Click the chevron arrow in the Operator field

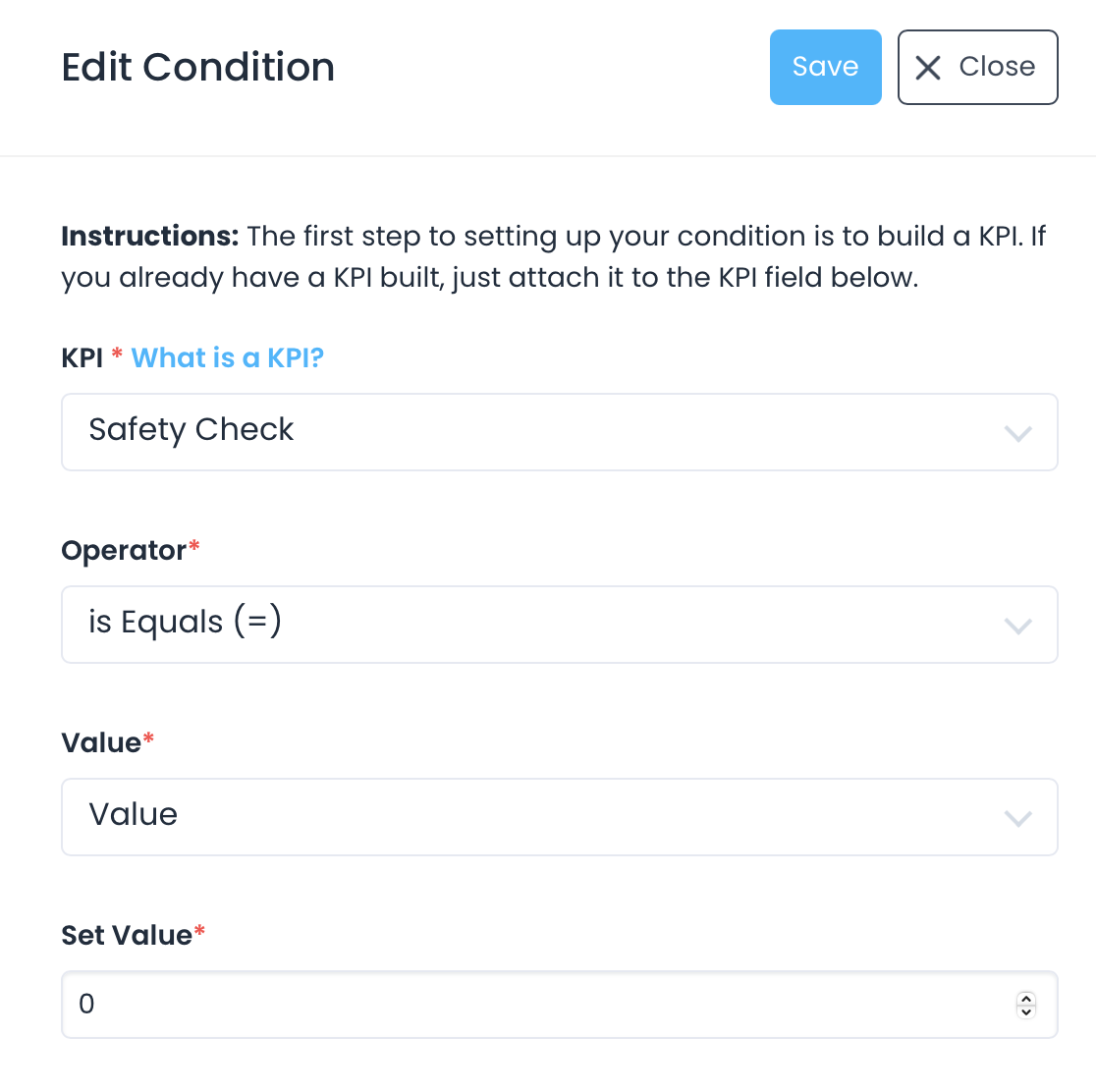click(1018, 626)
